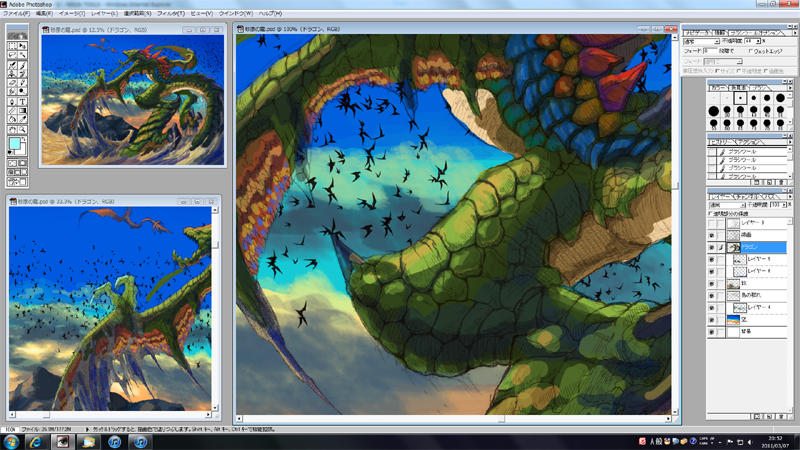Open the Layers palette blend mode dropdown
800x450 pixels.
(x=742, y=205)
